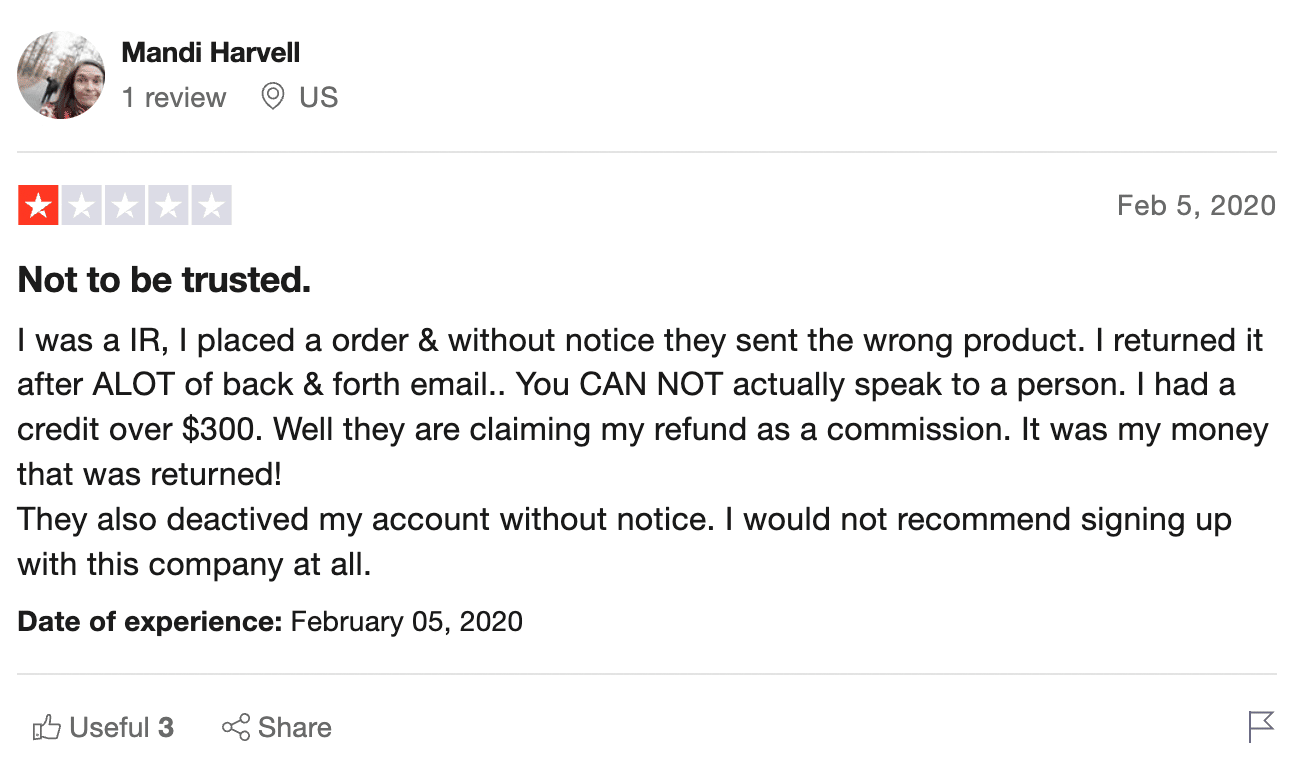Viewport: 1304px width, 768px height.
Task: Click the review body paragraph text
Action: click(x=643, y=452)
